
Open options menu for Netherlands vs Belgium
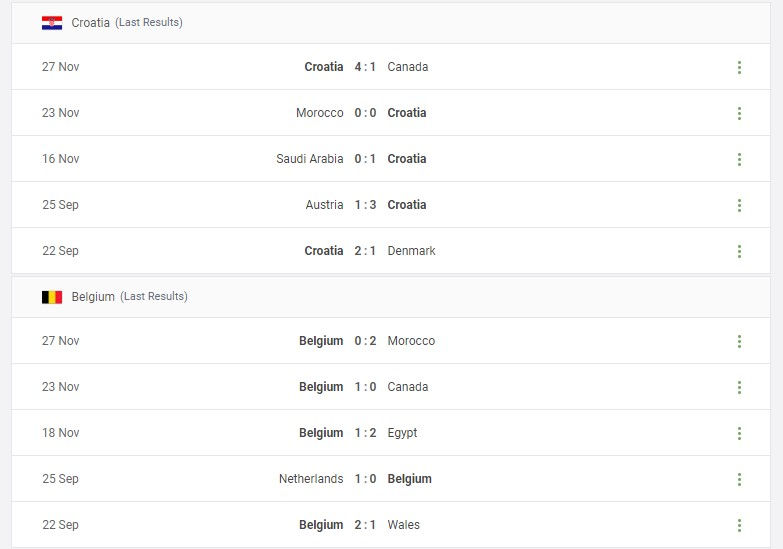tap(739, 480)
